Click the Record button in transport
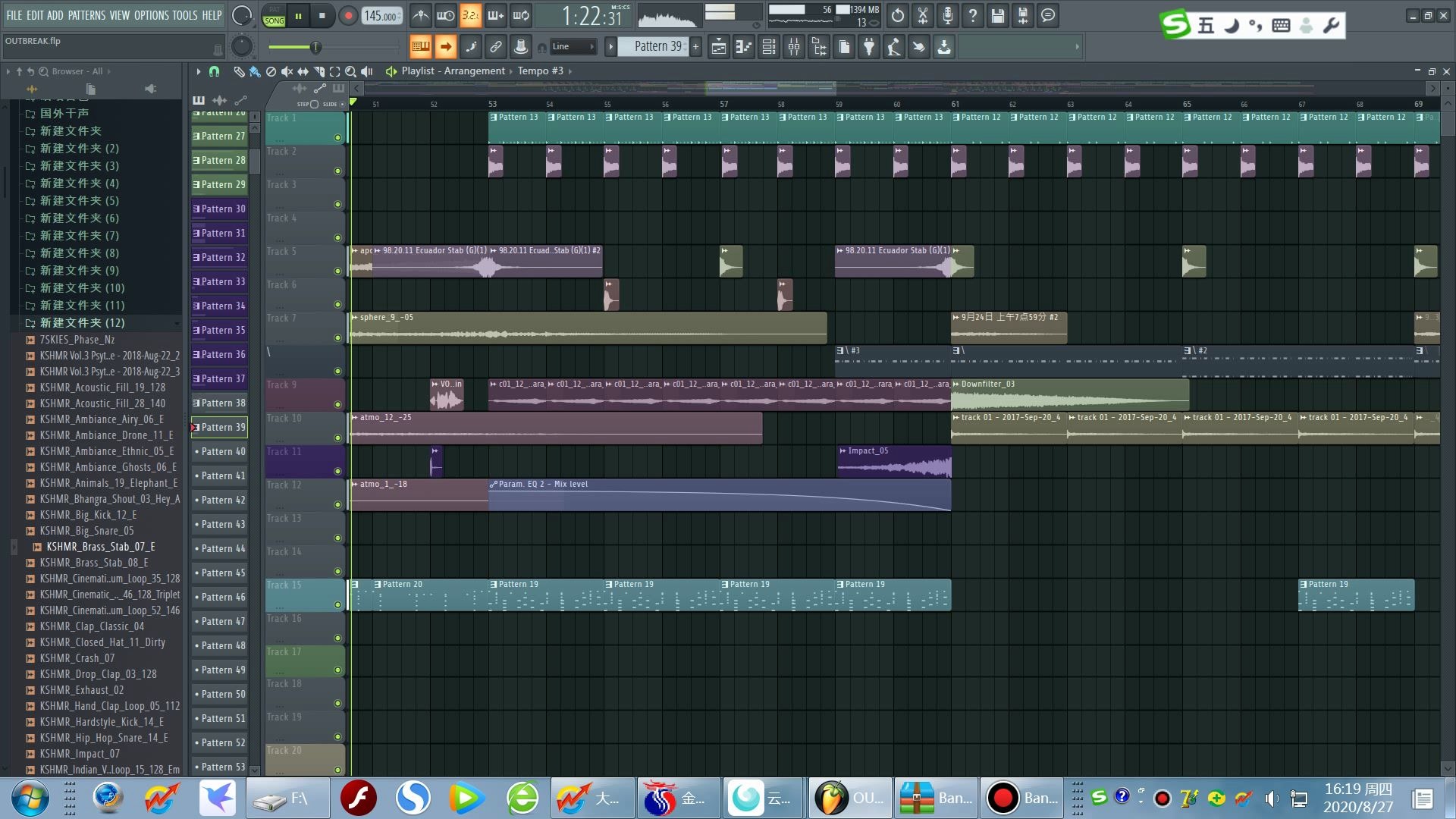1456x819 pixels. pyautogui.click(x=347, y=15)
